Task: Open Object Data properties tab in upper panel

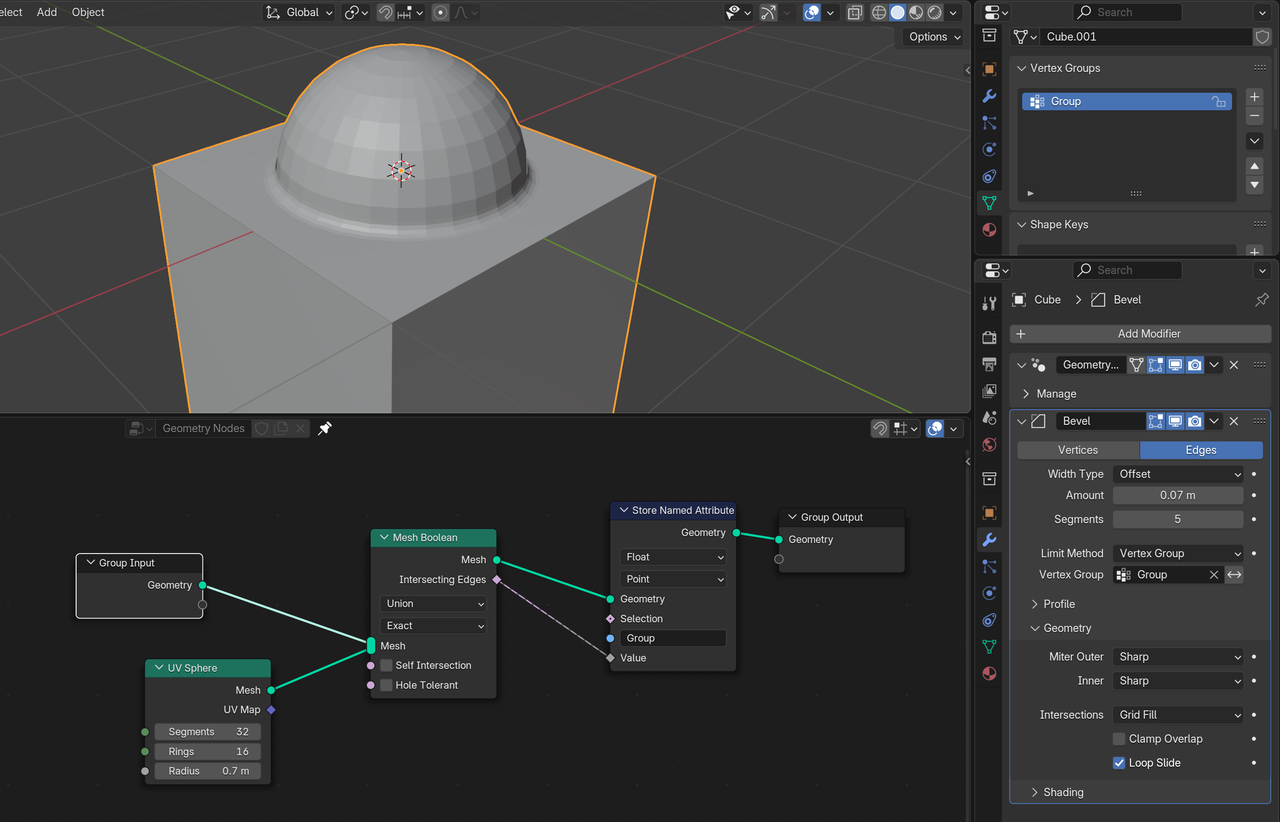Action: (x=989, y=203)
